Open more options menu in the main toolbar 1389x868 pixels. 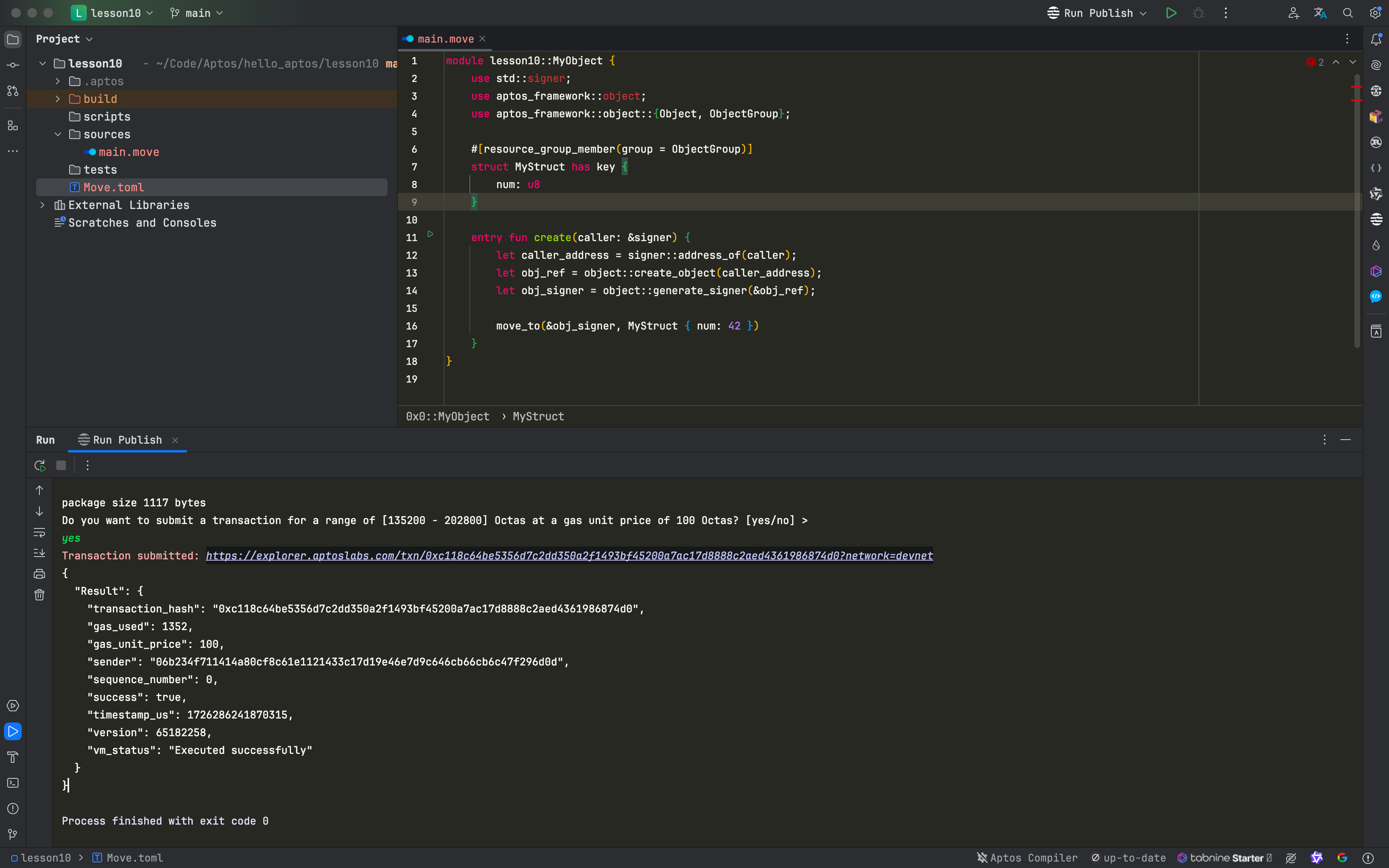coord(1226,12)
